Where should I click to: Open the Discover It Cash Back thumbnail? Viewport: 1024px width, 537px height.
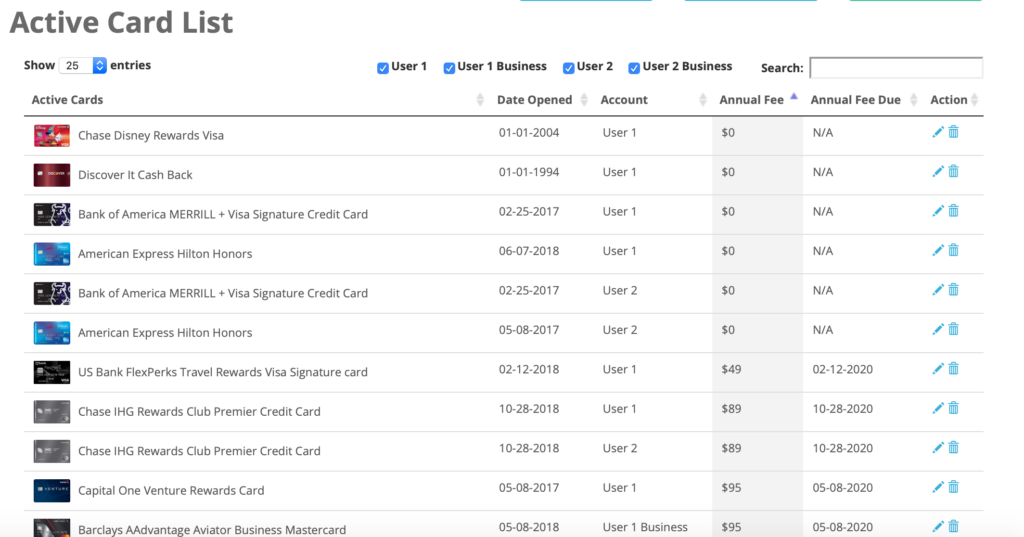click(52, 175)
